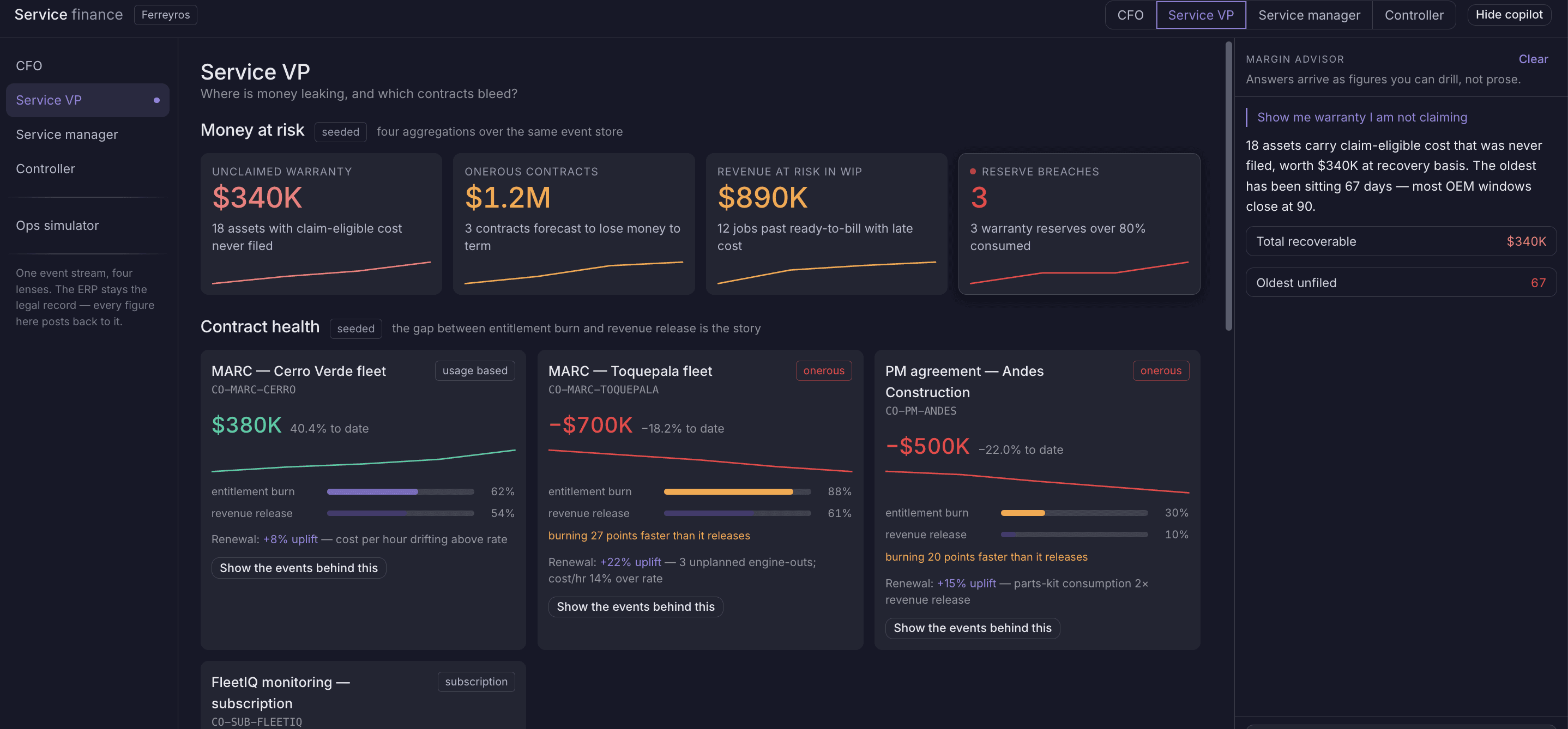1568x729 pixels.
Task: Open Service manager in the sidebar
Action: [88, 135]
